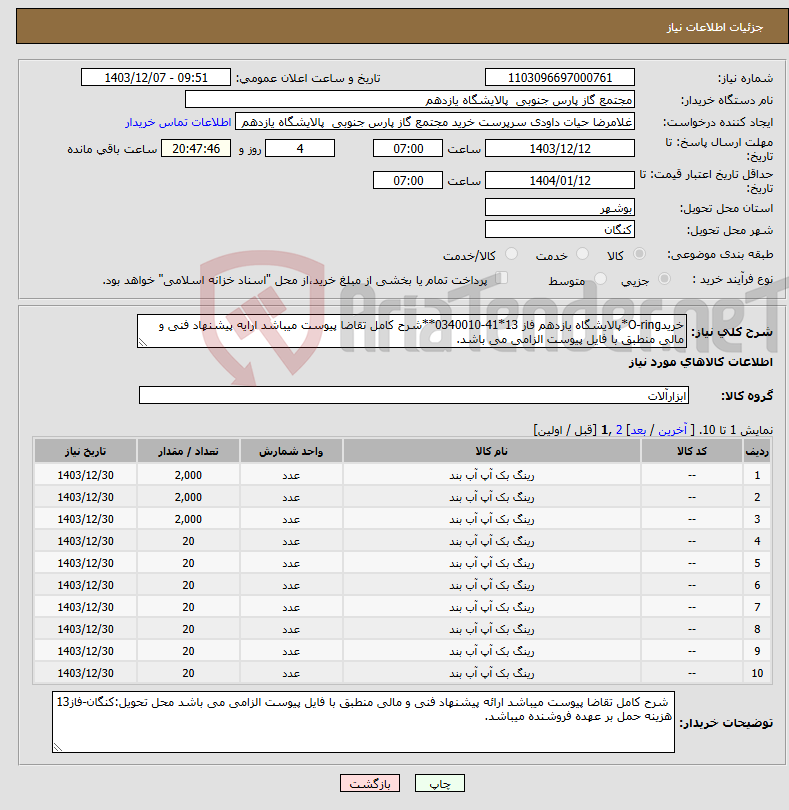The image size is (789, 810).
Task: Click the جزئیات اطلاعات نیاز page title
Action: [715, 27]
